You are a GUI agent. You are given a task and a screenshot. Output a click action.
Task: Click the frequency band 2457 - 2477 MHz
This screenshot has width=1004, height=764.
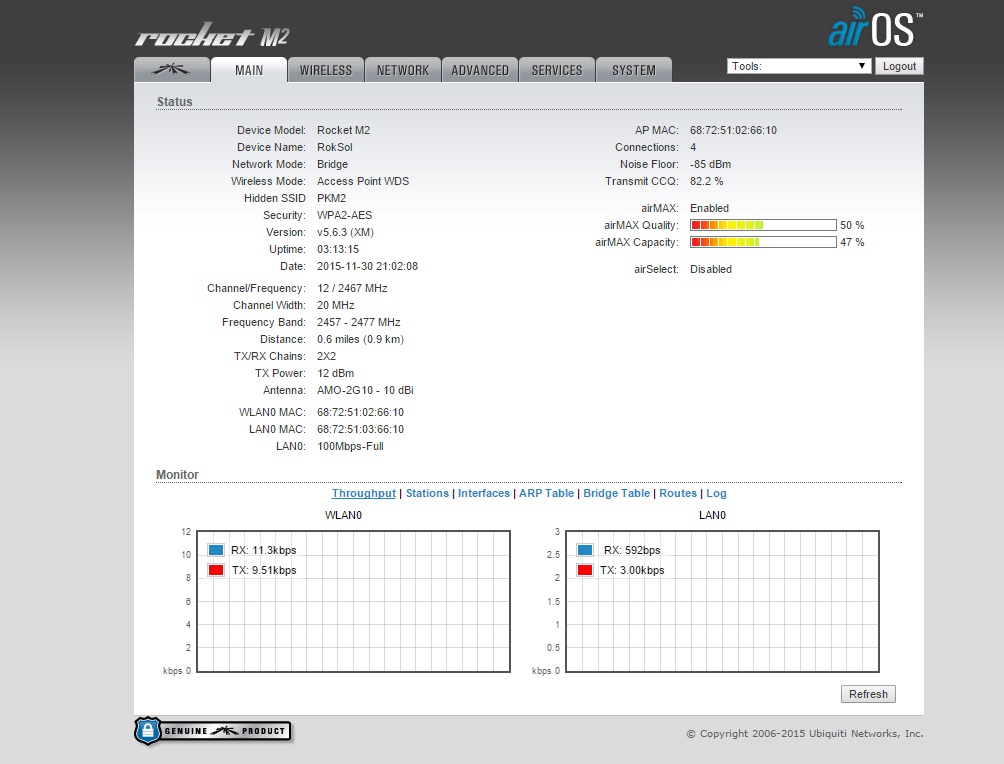point(359,322)
